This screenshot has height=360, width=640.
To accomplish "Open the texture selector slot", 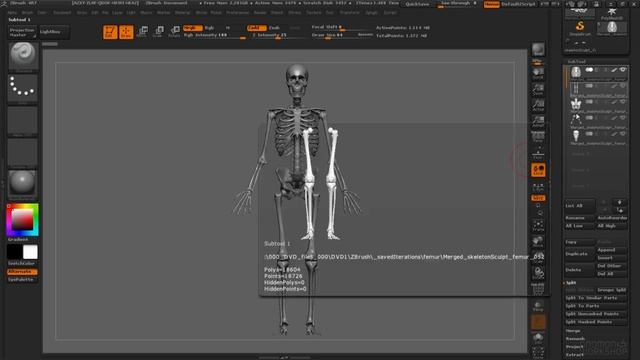I will click(23, 153).
